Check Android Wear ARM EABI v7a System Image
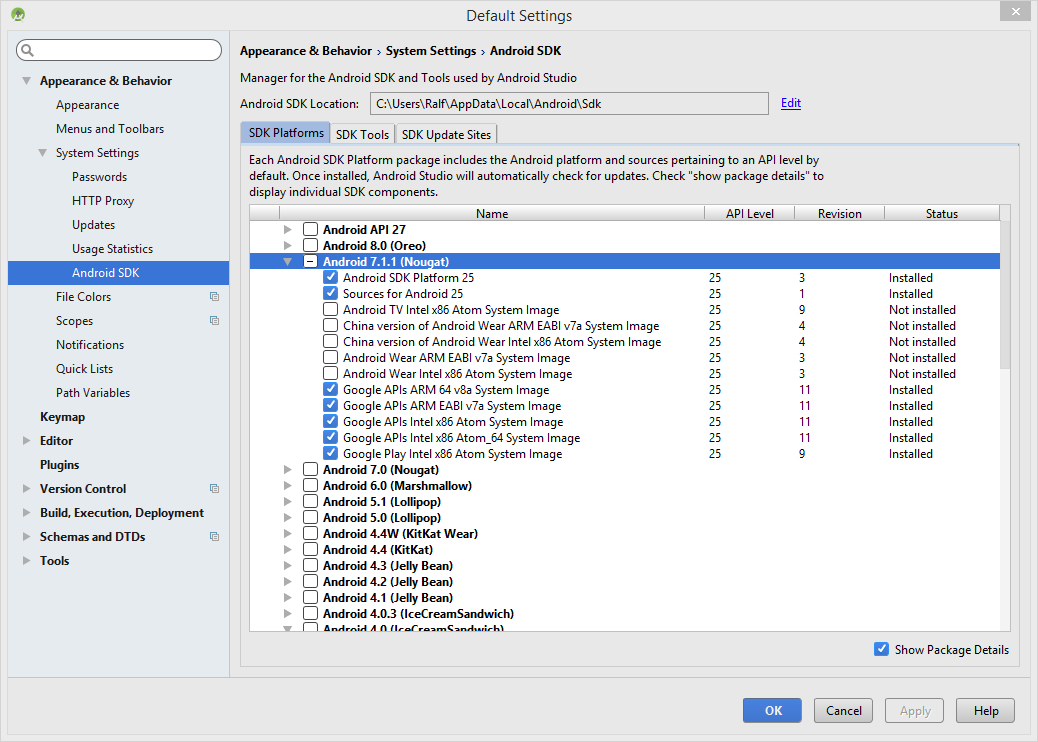The width and height of the screenshot is (1038, 742). 330,357
